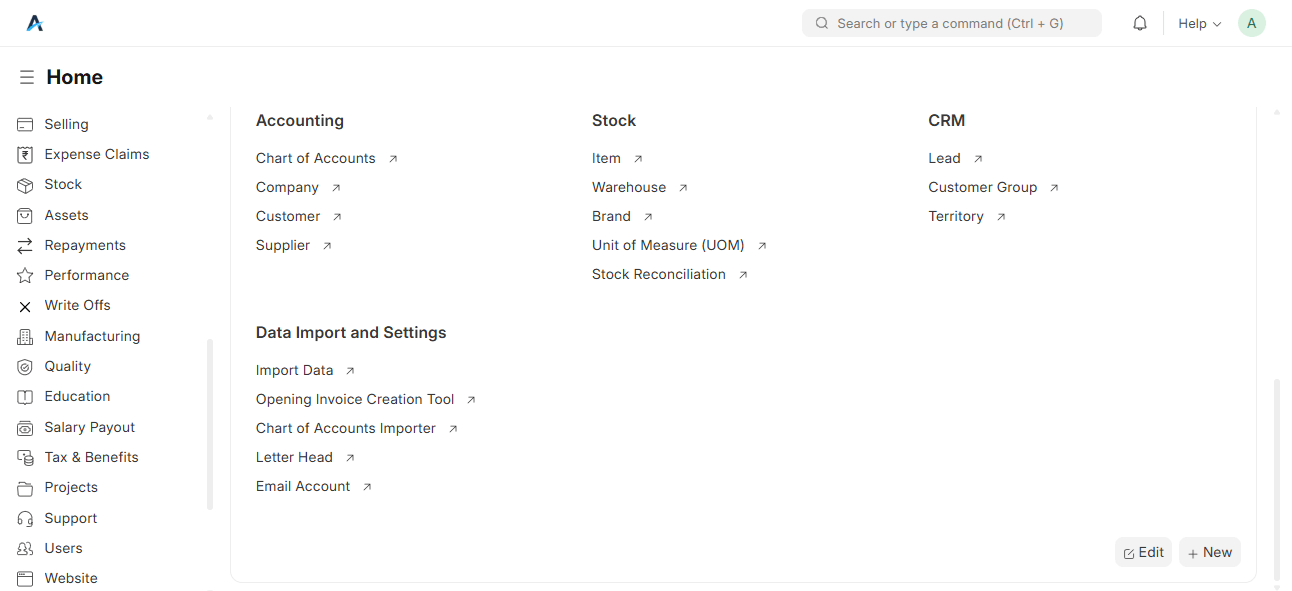Screen dimensions: 1292x591
Task: Click the Support headset icon
Action: click(x=25, y=518)
